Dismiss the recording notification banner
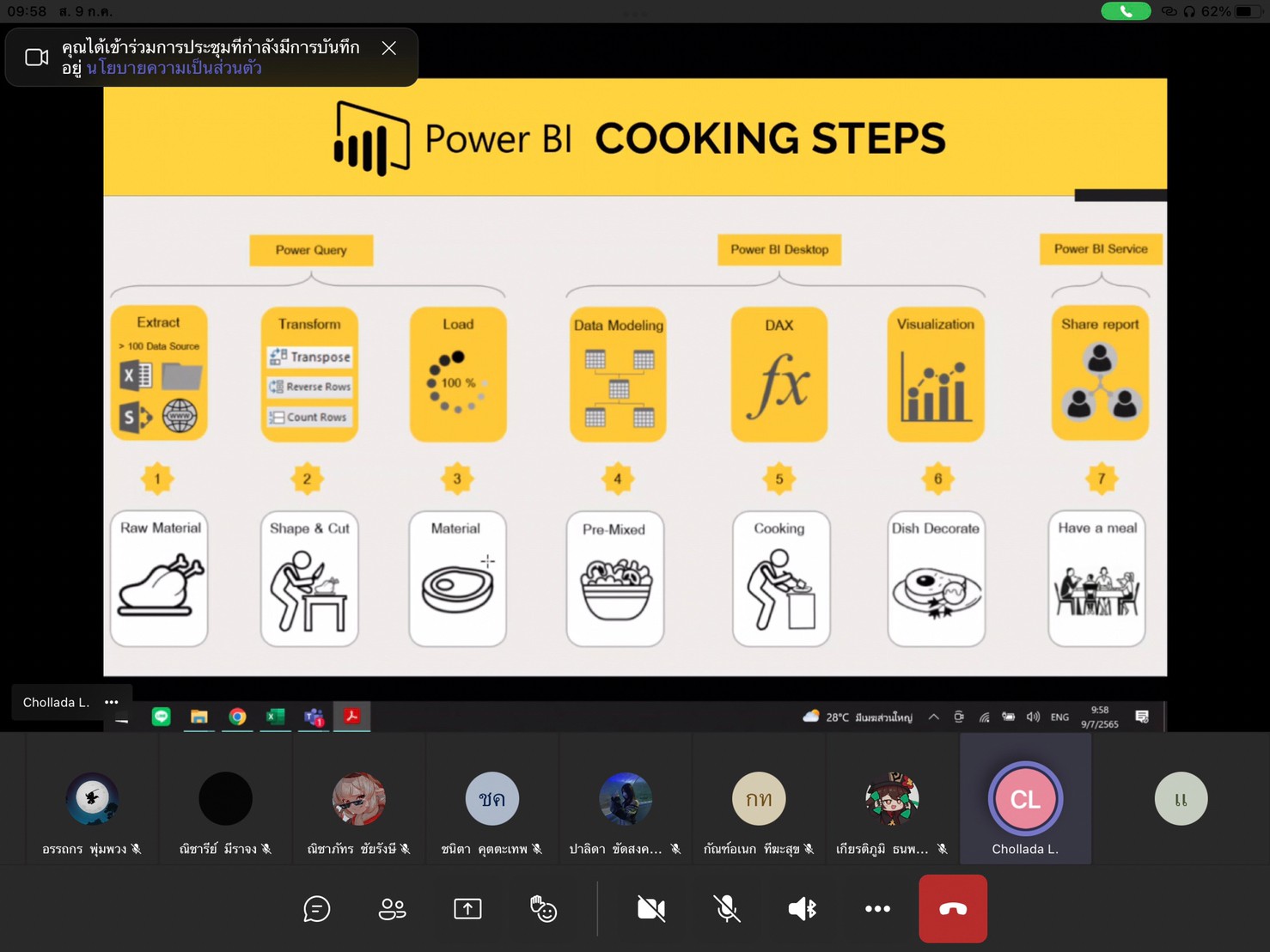 point(389,48)
